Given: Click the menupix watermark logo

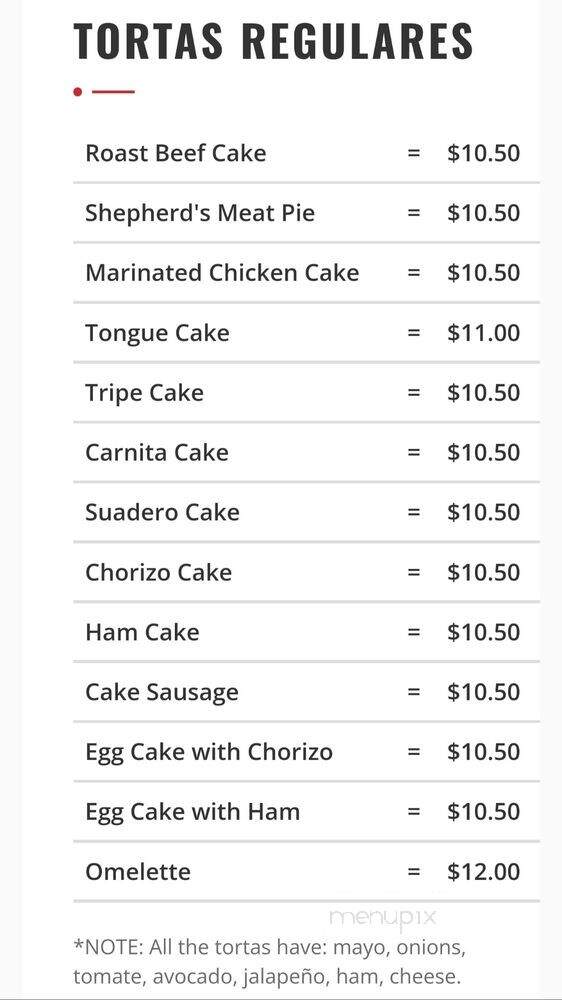Looking at the screenshot, I should (x=383, y=918).
